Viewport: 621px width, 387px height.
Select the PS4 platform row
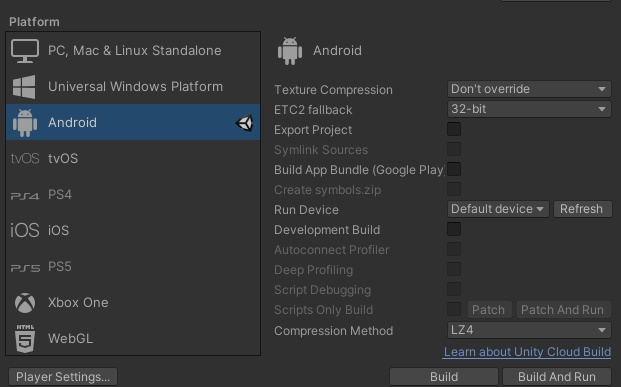[x=133, y=194]
